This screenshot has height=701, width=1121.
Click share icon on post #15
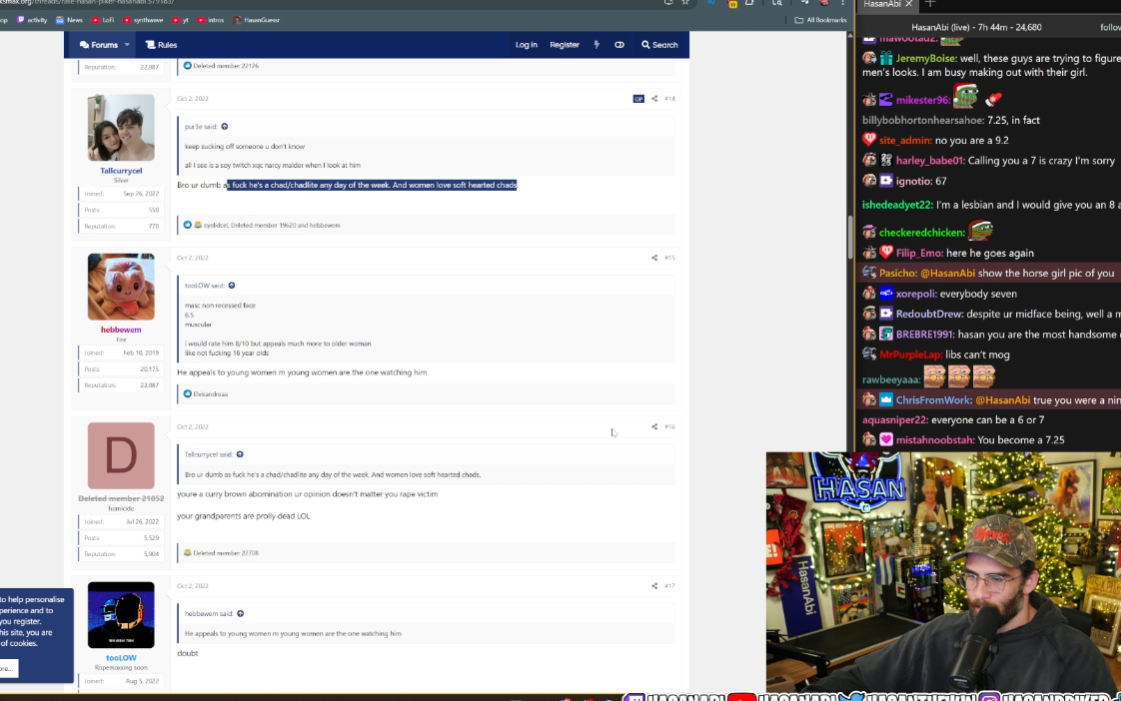click(654, 258)
